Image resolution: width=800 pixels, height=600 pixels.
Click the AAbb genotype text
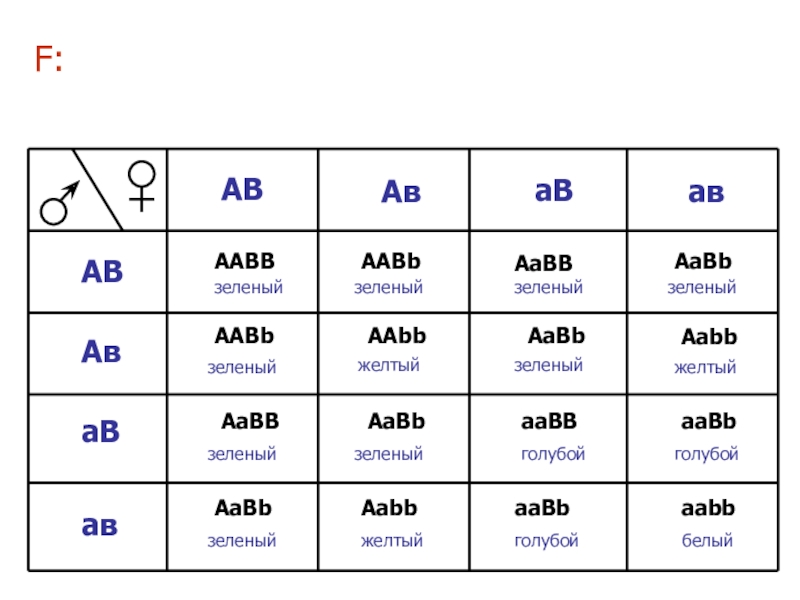(397, 336)
